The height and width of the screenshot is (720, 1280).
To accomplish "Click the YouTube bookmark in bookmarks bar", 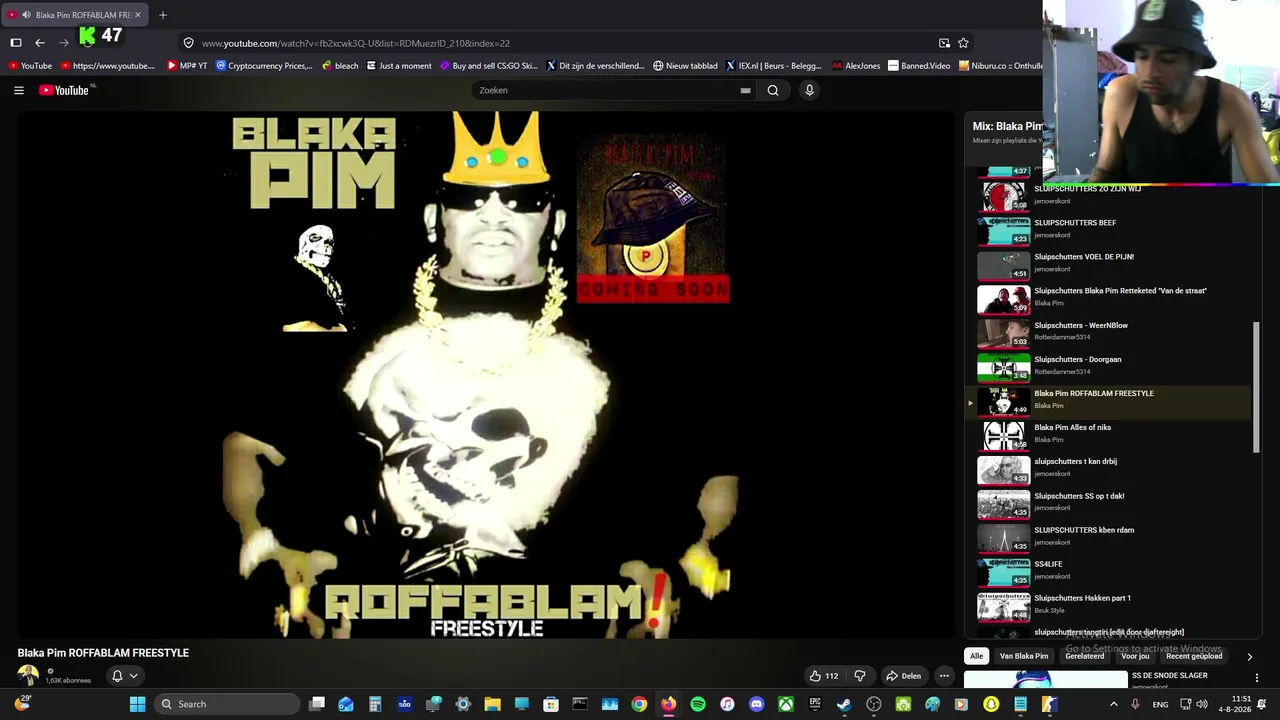I will click(30, 66).
